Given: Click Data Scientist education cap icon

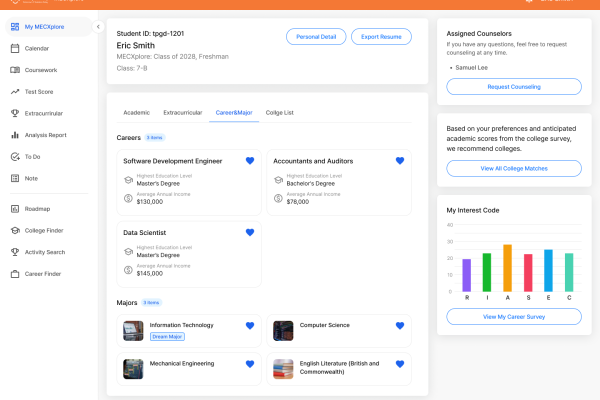Looking at the screenshot, I should click(129, 251).
